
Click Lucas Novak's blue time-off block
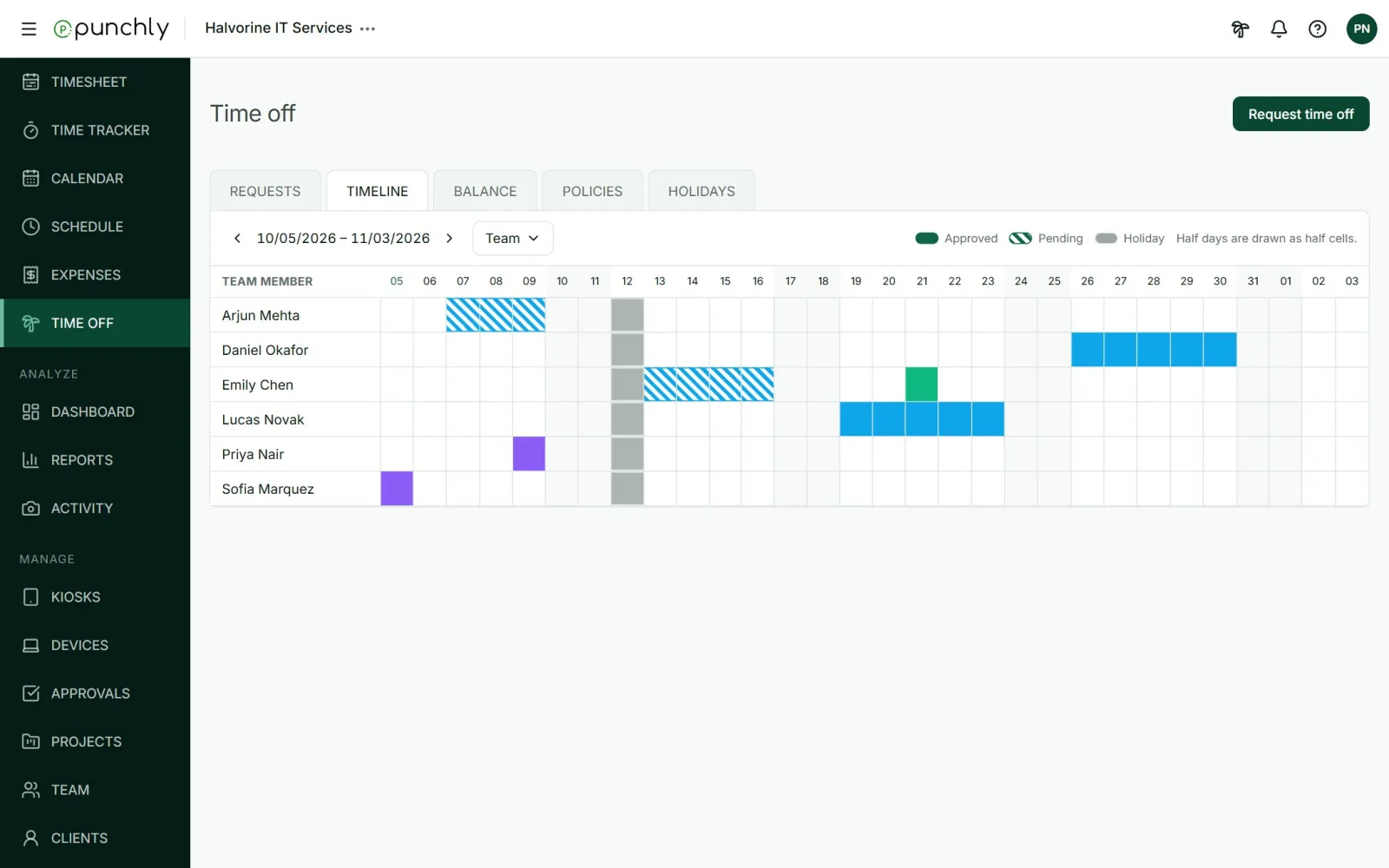[922, 419]
